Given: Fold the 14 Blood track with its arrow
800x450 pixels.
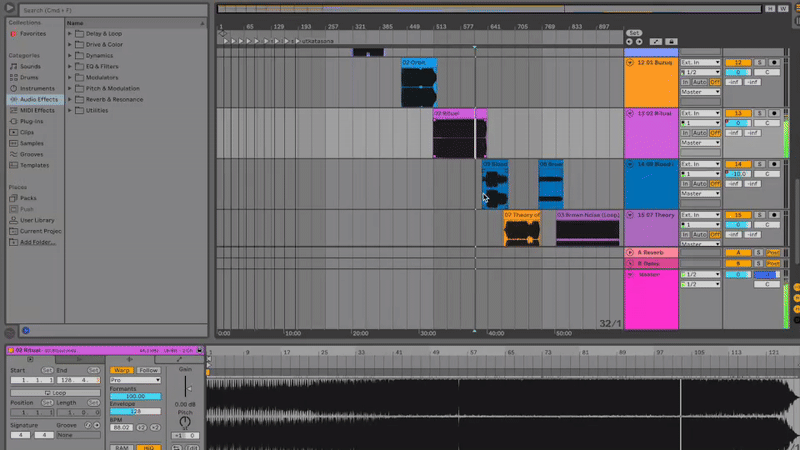Looking at the screenshot, I should point(630,164).
